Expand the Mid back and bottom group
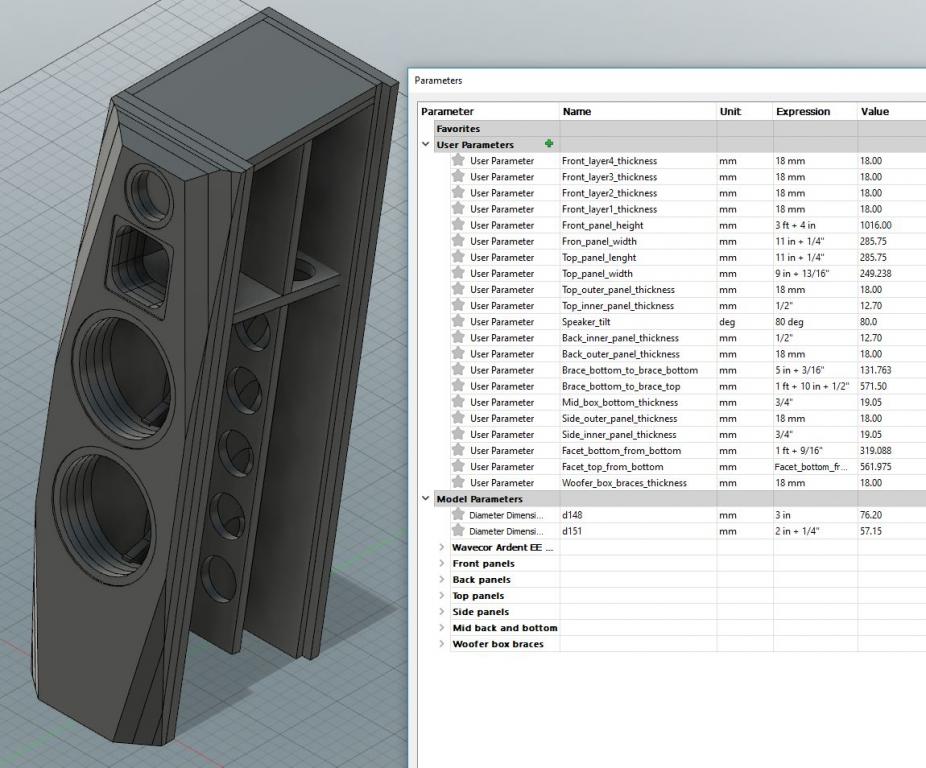 coord(442,627)
